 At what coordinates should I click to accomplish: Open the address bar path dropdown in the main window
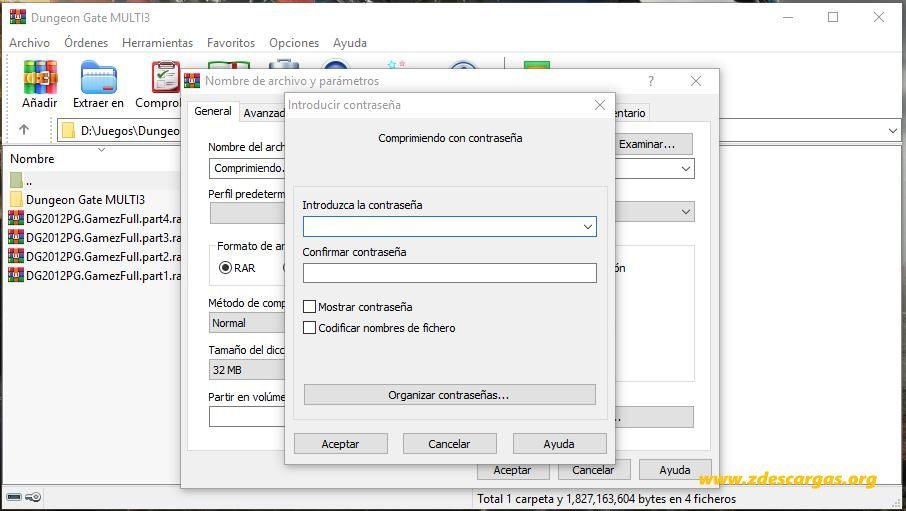click(893, 131)
